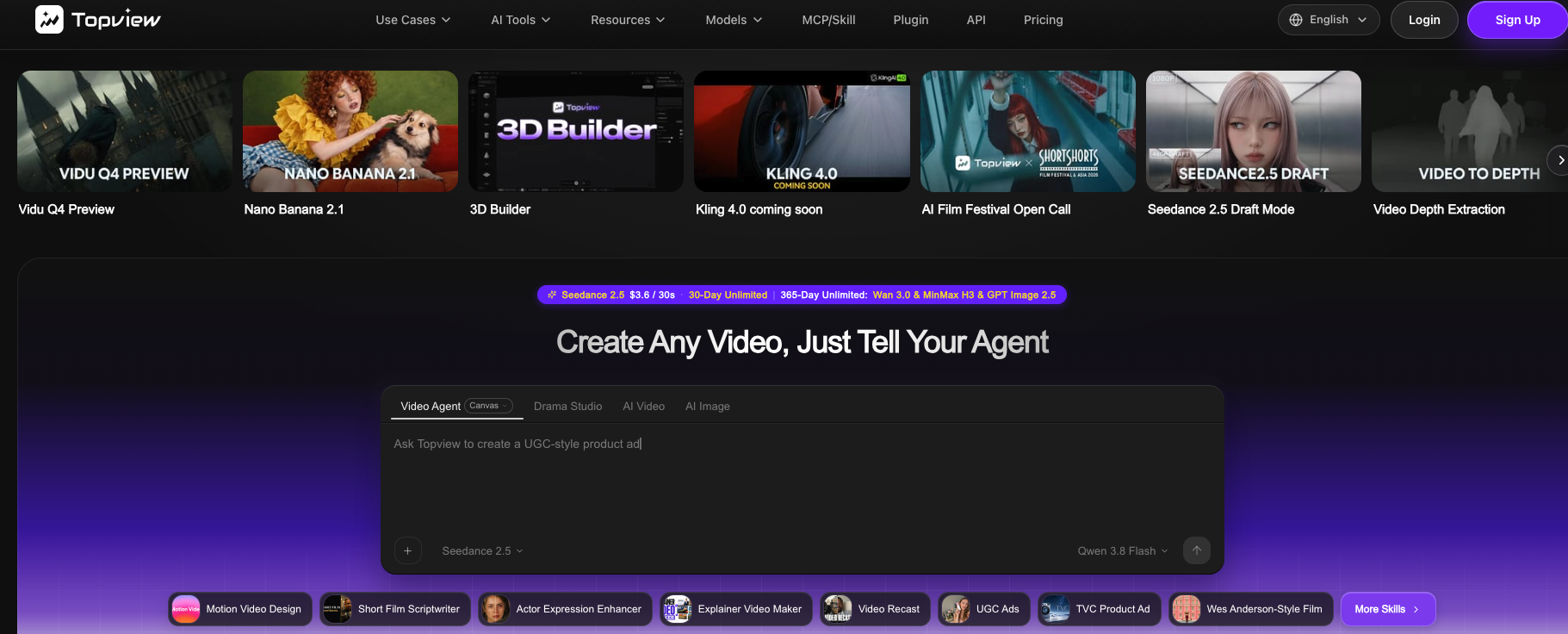Expand the Qwen 3.8 Flash selector
The height and width of the screenshot is (634, 1568).
[1123, 551]
